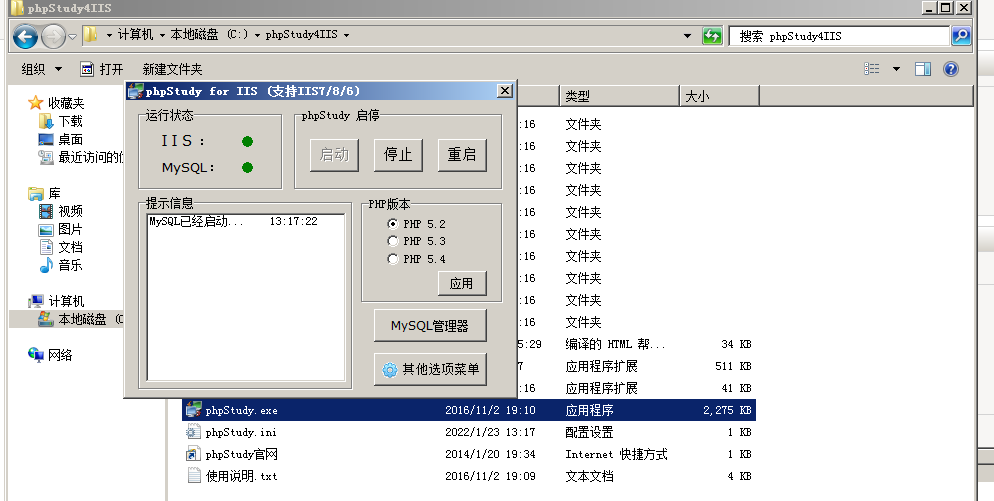The height and width of the screenshot is (501, 994).
Task: Click the MySQL green status indicator
Action: click(247, 167)
